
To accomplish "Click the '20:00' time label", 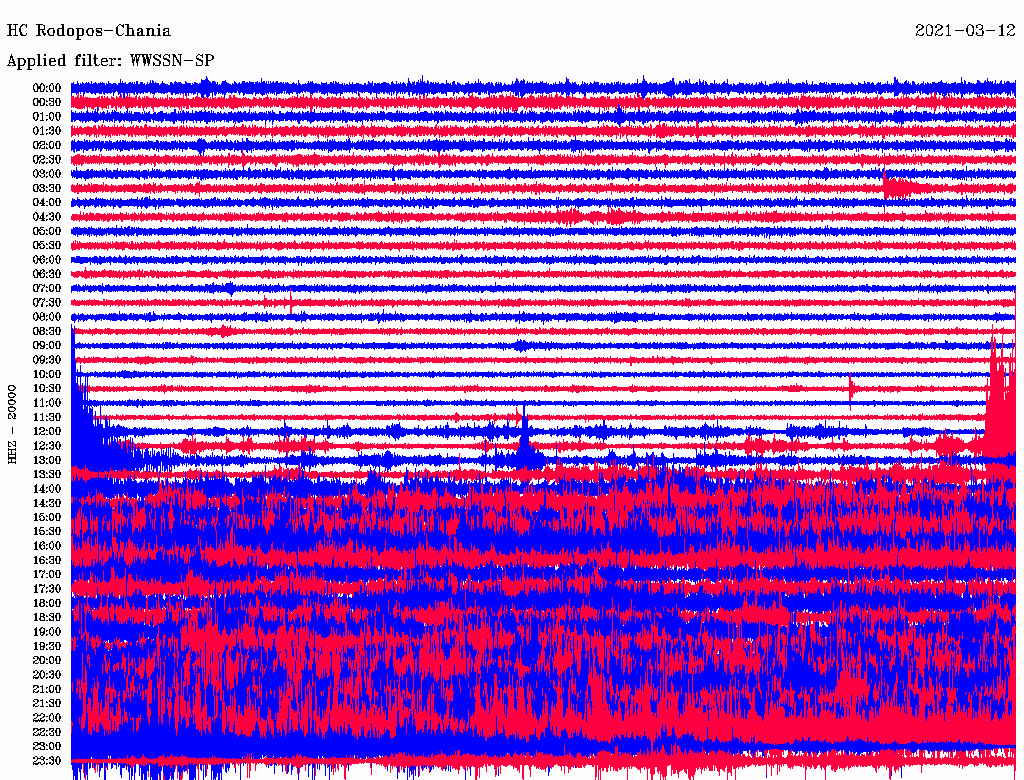I will pyautogui.click(x=47, y=660).
